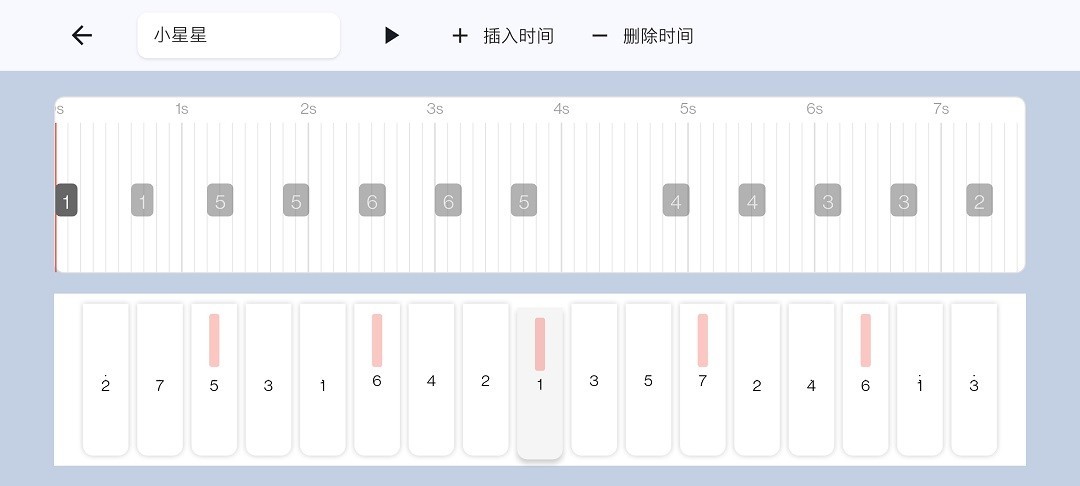Click the 4s mark on the time ruler

(561, 109)
